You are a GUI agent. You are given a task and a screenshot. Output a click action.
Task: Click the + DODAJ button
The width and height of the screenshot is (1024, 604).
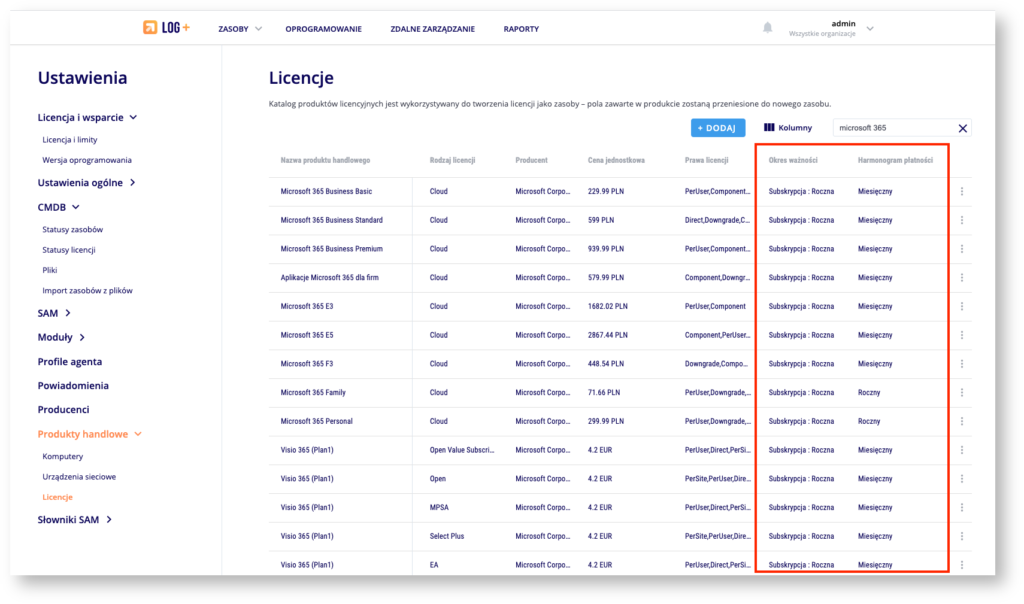click(x=717, y=128)
